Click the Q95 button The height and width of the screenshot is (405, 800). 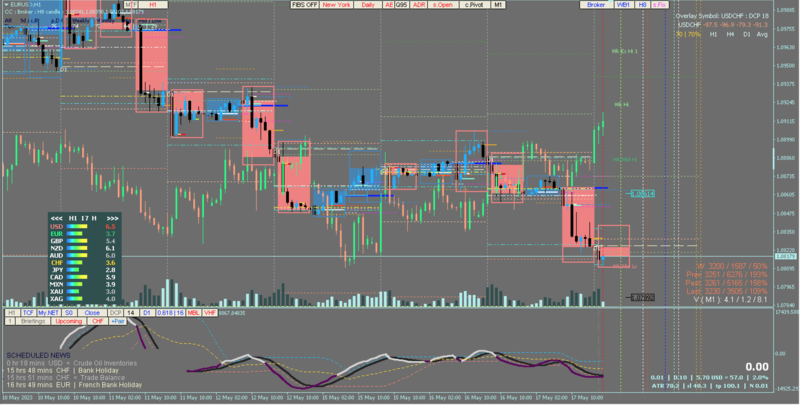tap(402, 5)
